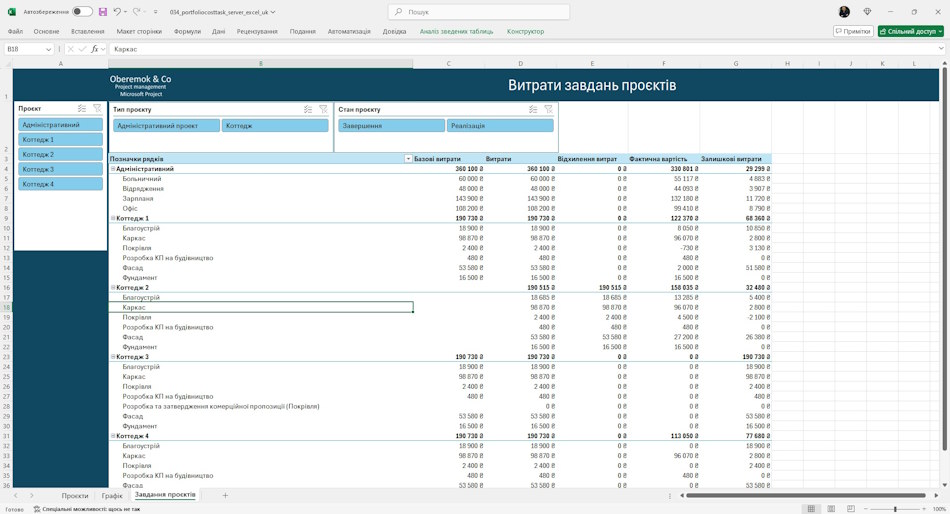
Task: Open the Автоматизація ribbon tab
Action: 349,31
